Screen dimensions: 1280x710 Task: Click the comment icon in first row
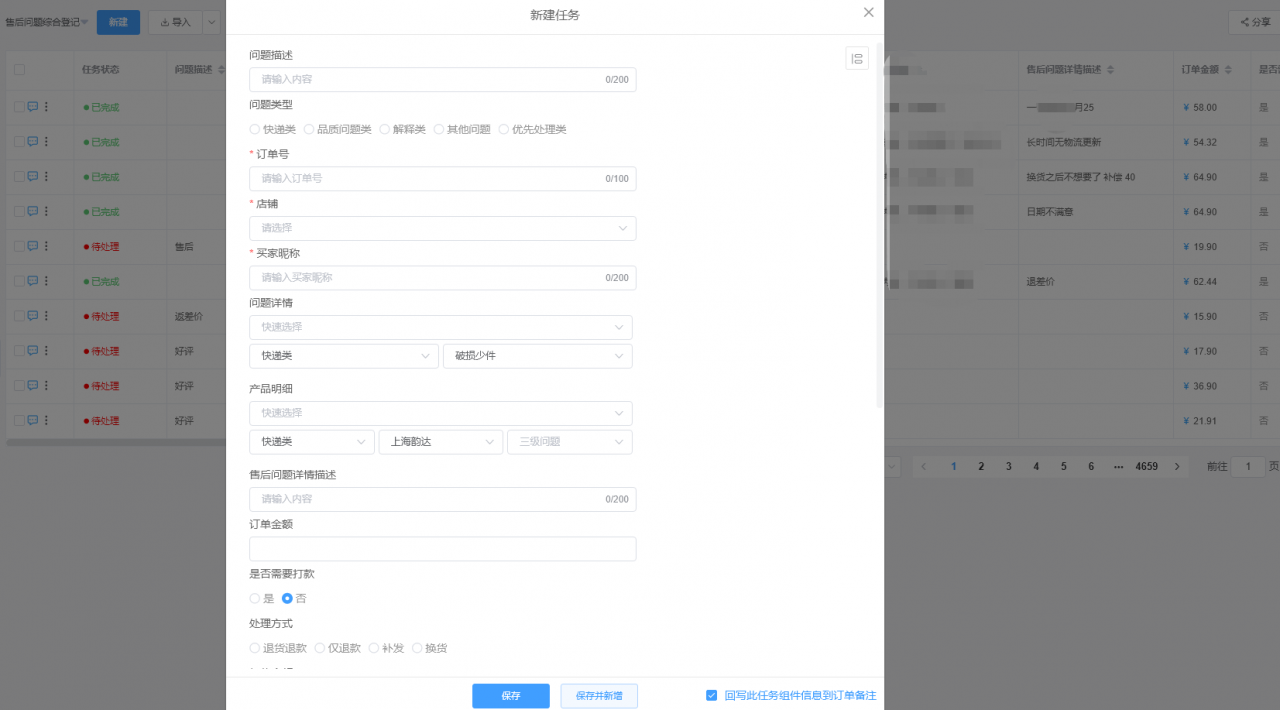(32, 107)
